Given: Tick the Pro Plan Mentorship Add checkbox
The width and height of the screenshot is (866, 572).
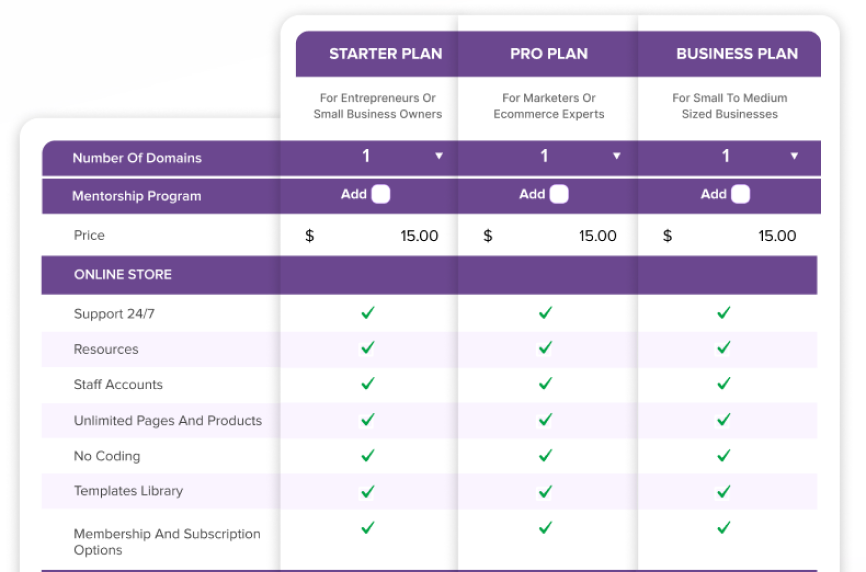Looking at the screenshot, I should click(x=559, y=194).
